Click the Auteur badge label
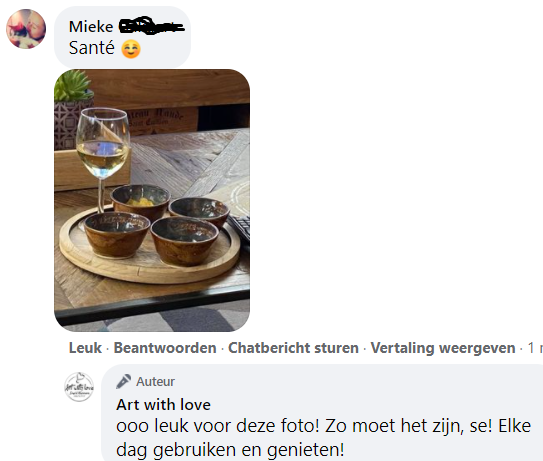Image resolution: width=543 pixels, height=461 pixels. click(155, 382)
